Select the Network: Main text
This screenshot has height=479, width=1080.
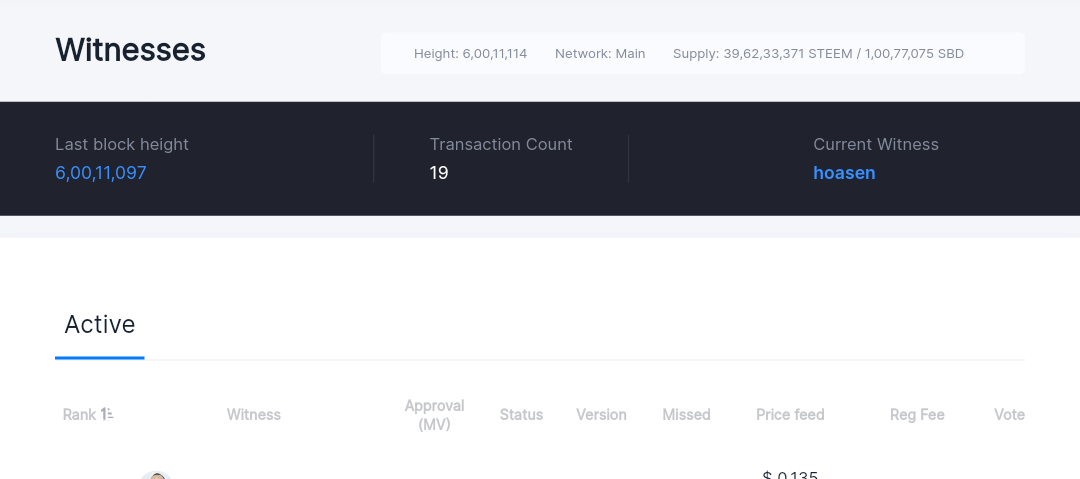coord(600,54)
